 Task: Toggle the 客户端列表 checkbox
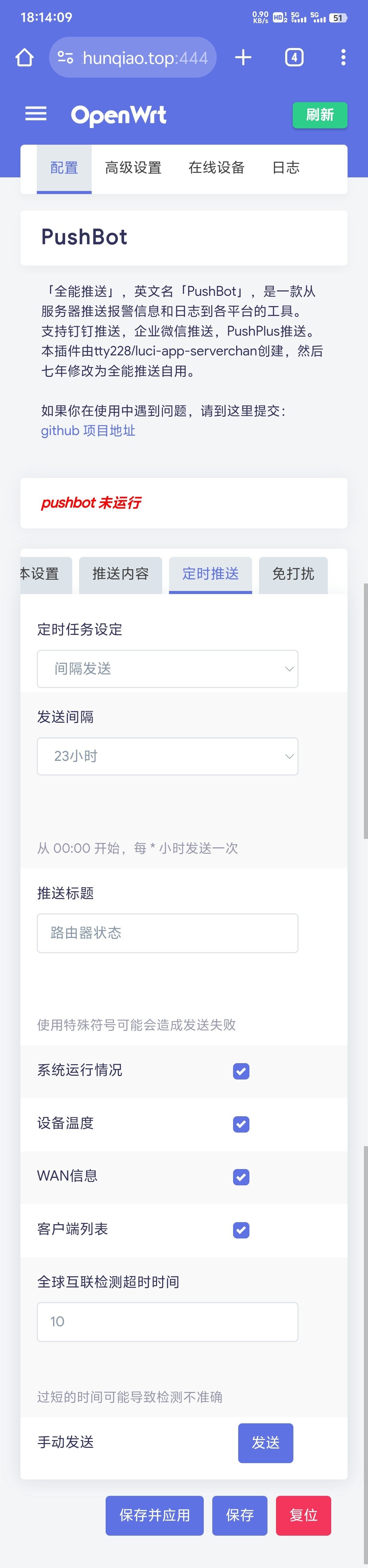pos(241,1230)
